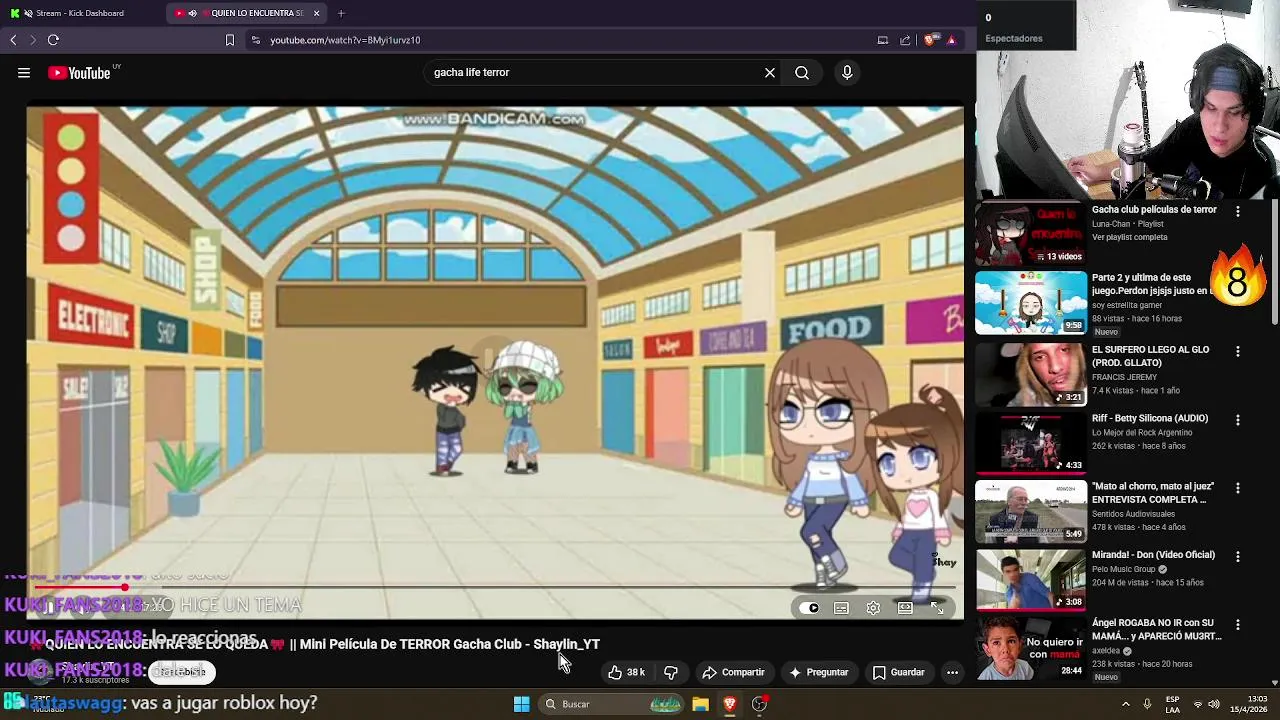Expand hidden system tray icons chevron
The width and height of the screenshot is (1280, 720).
click(1125, 704)
